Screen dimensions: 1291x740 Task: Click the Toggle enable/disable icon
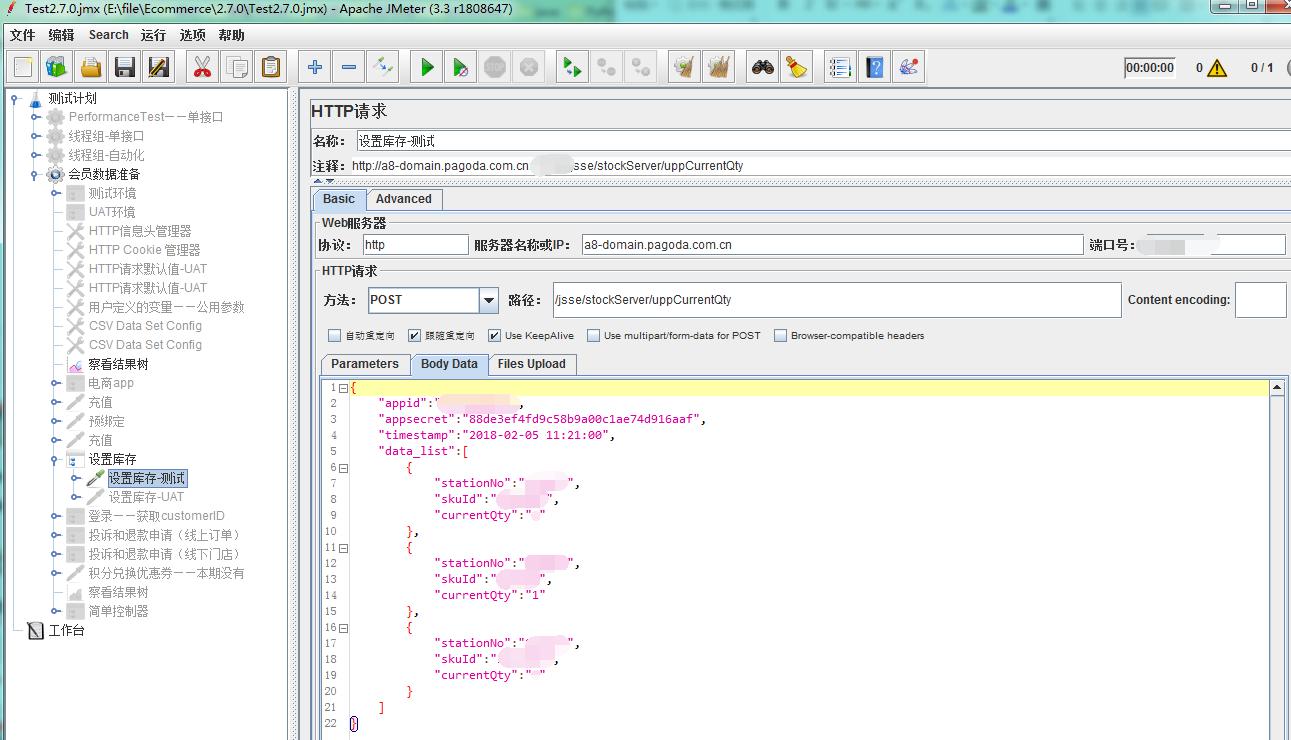pyautogui.click(x=383, y=67)
